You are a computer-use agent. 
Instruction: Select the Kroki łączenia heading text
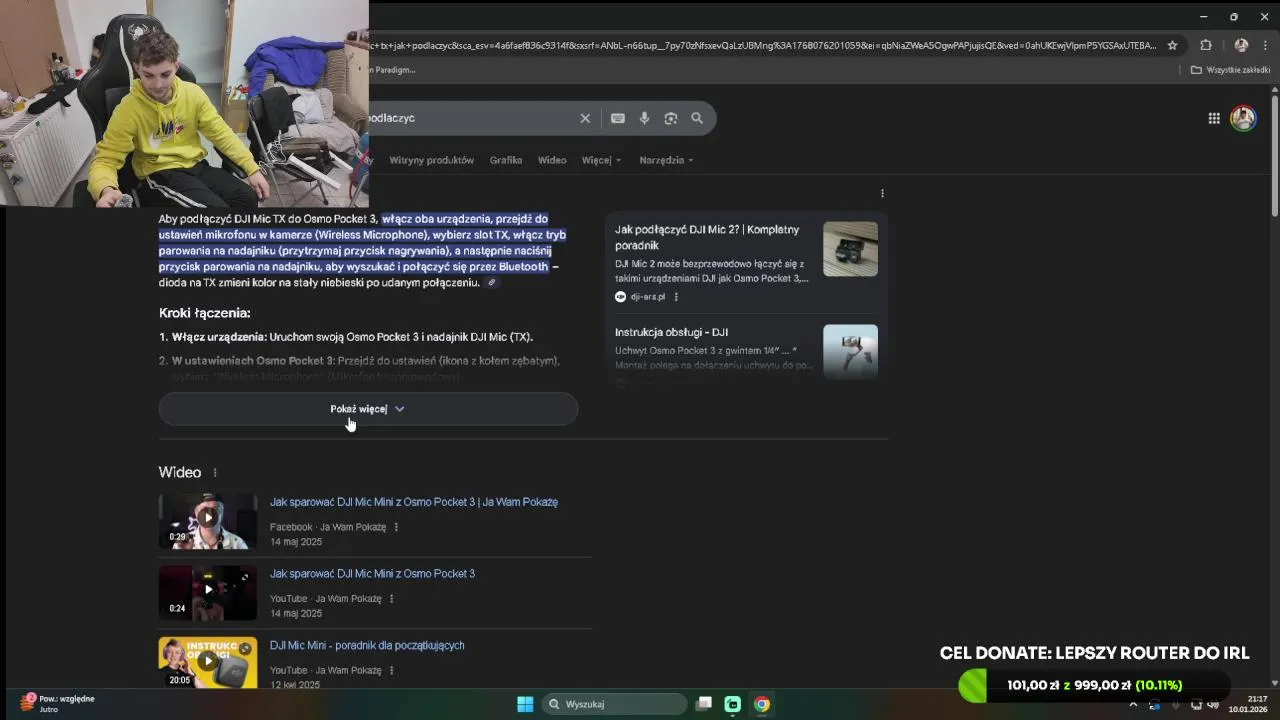[204, 313]
